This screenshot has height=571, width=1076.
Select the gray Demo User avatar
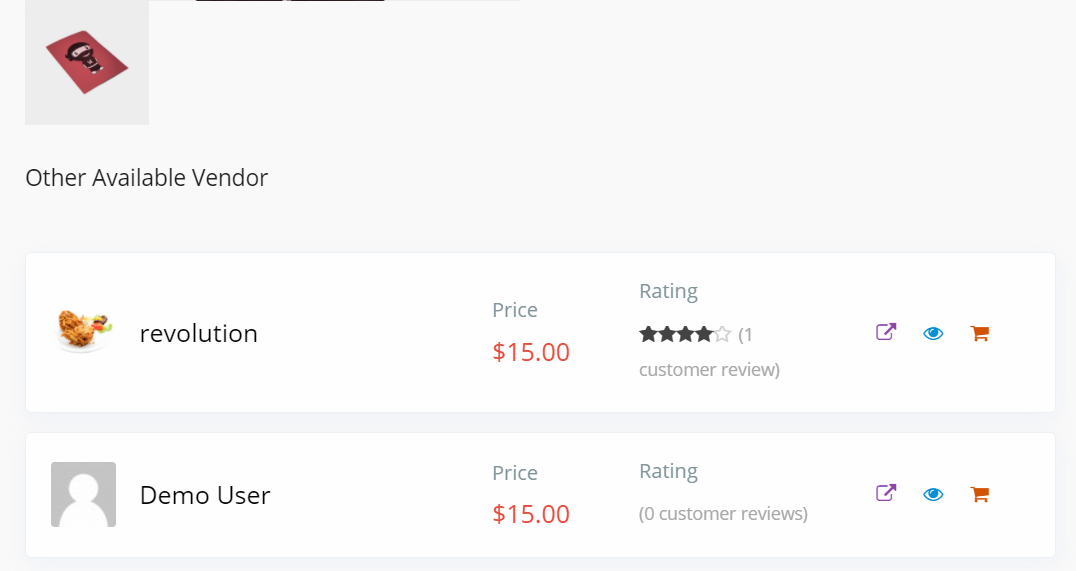point(84,494)
